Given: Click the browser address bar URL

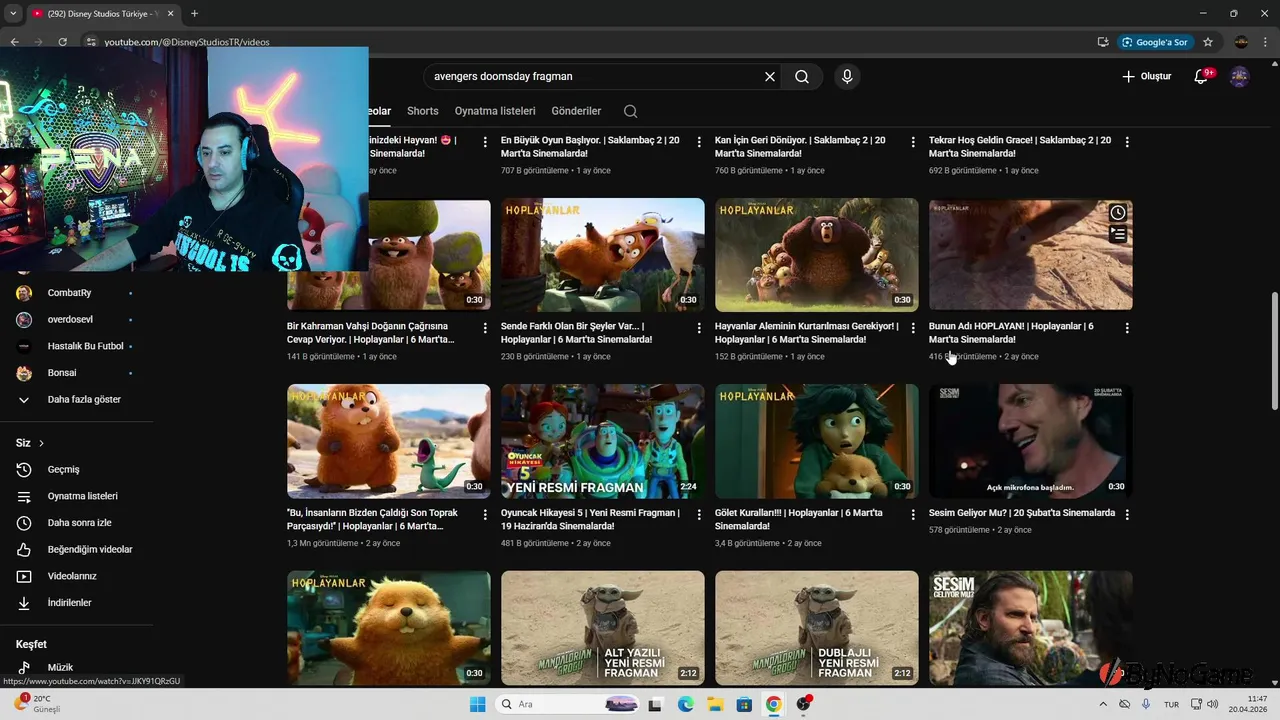Looking at the screenshot, I should (x=187, y=42).
